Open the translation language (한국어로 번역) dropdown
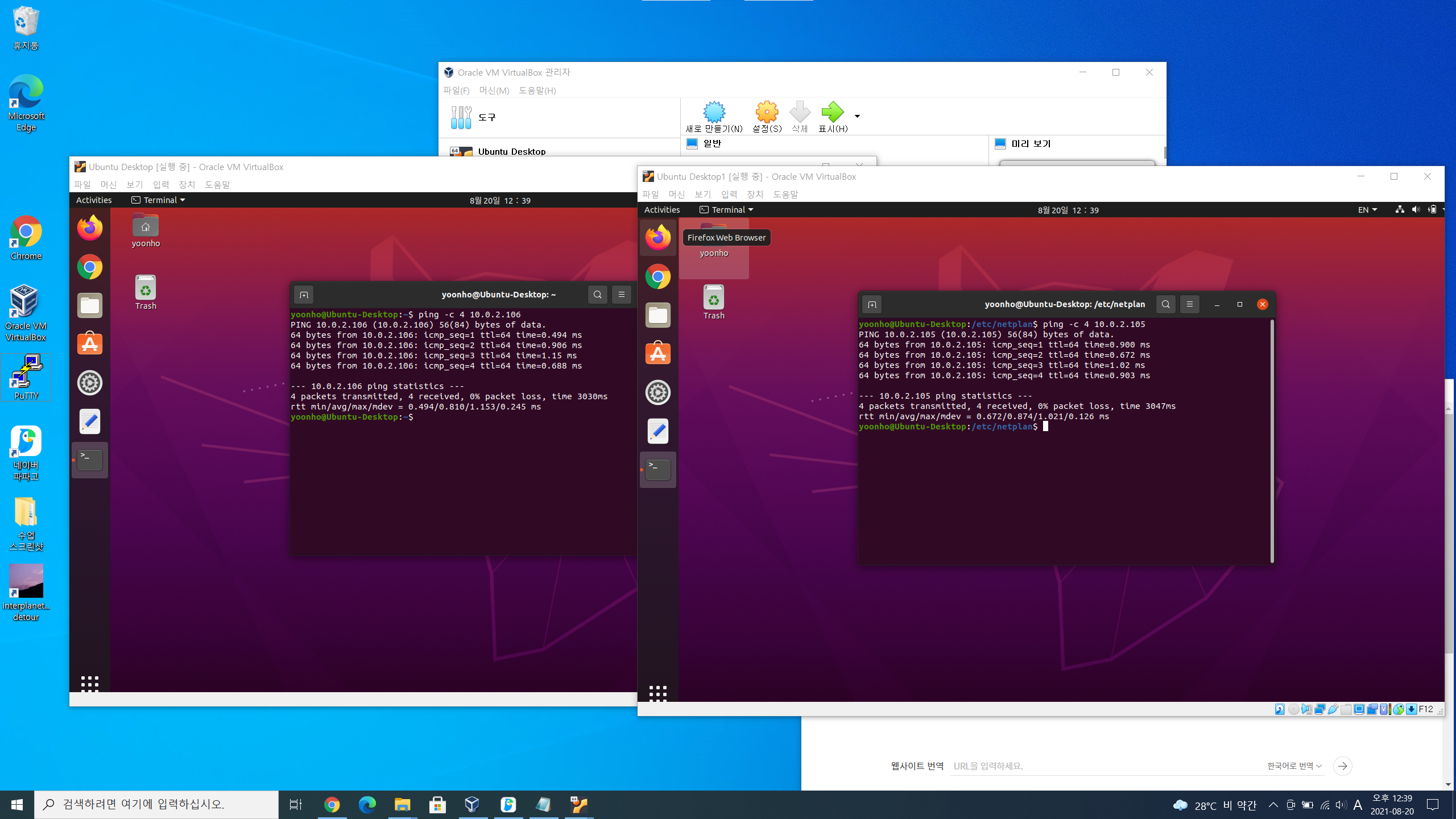The height and width of the screenshot is (819, 1456). [x=1294, y=766]
